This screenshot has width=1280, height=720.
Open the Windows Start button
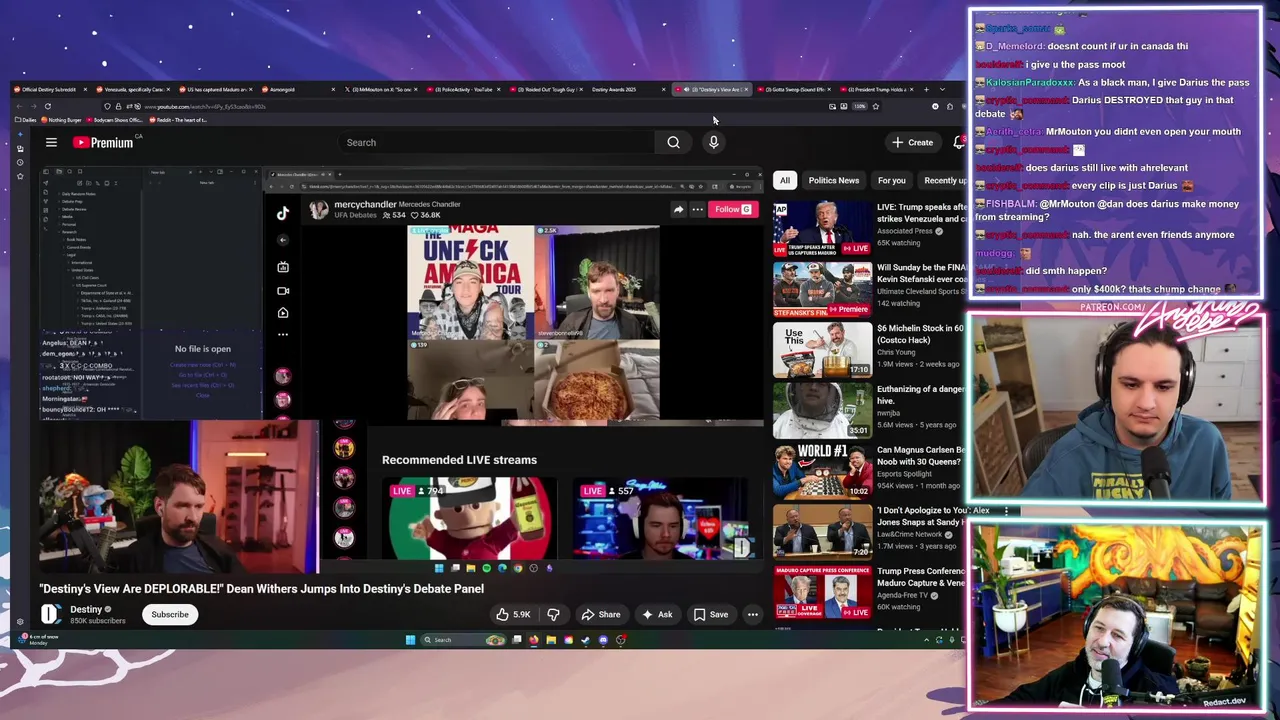410,640
